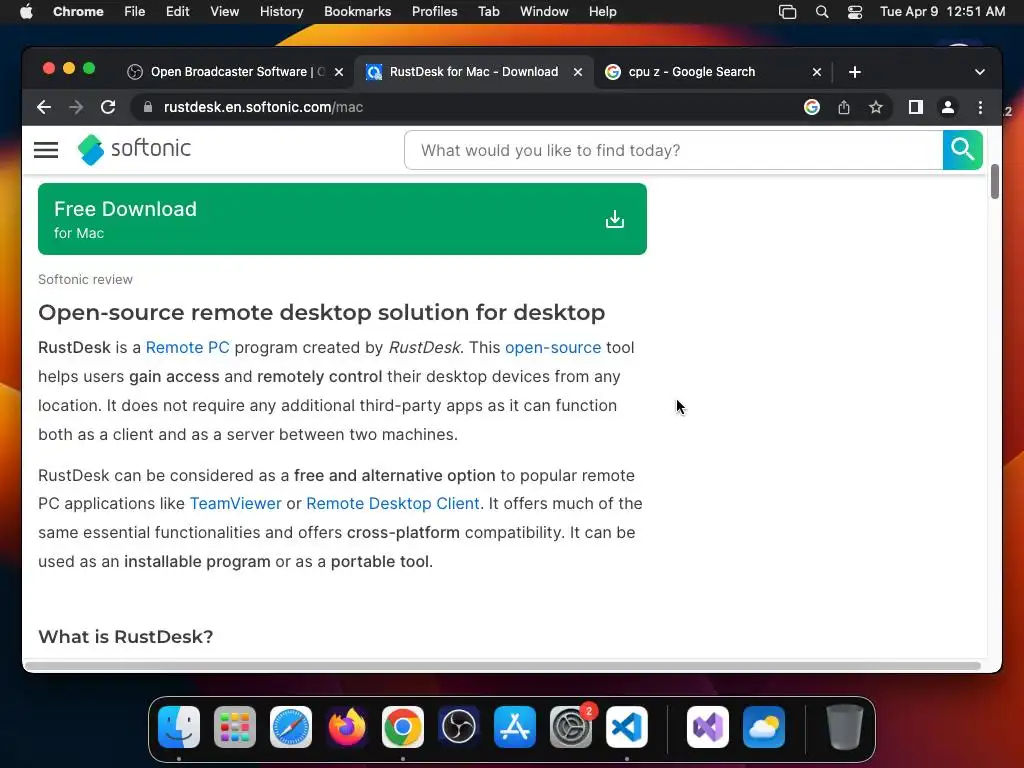Viewport: 1024px width, 768px height.
Task: Open Visual Studio purple icon in Dock
Action: click(x=708, y=727)
